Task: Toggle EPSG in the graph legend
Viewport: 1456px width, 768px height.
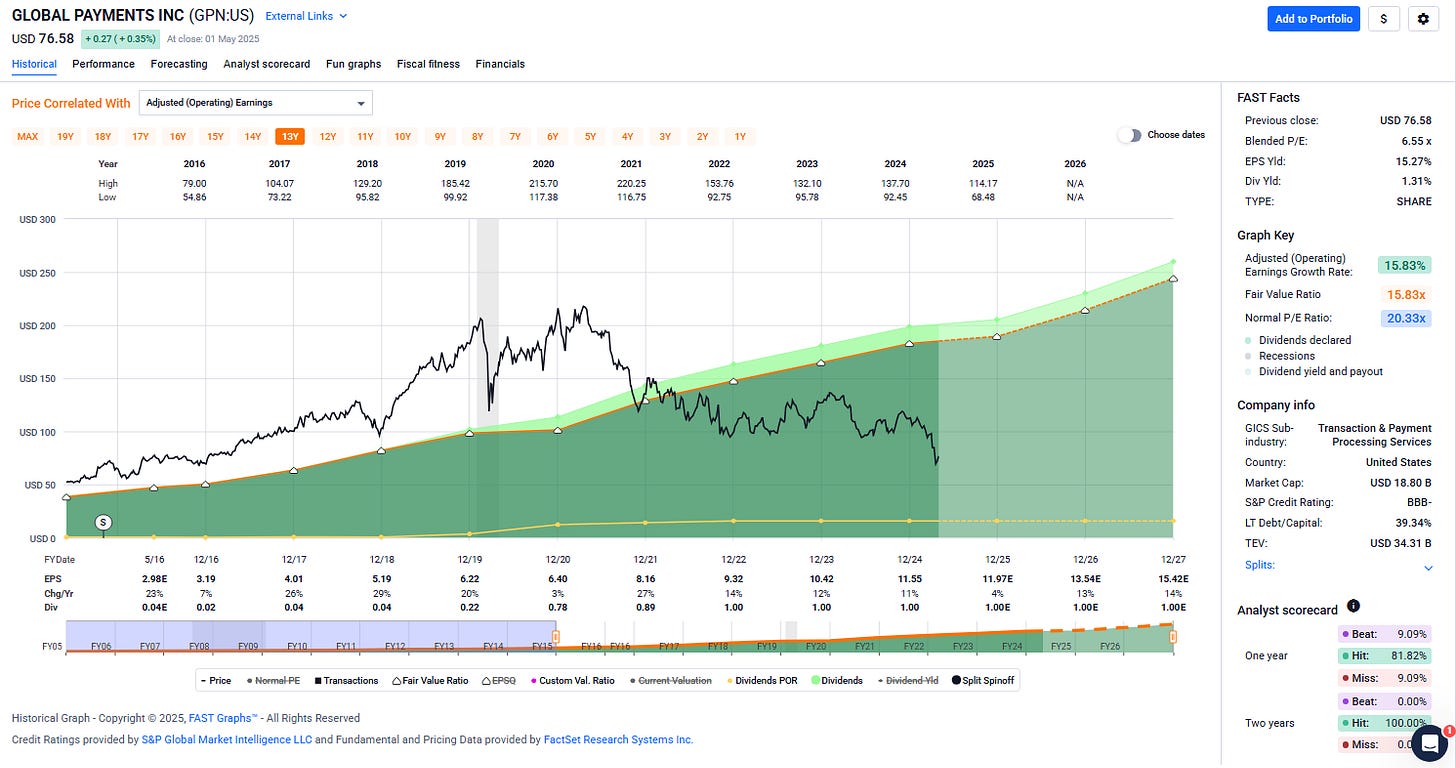Action: coord(498,680)
